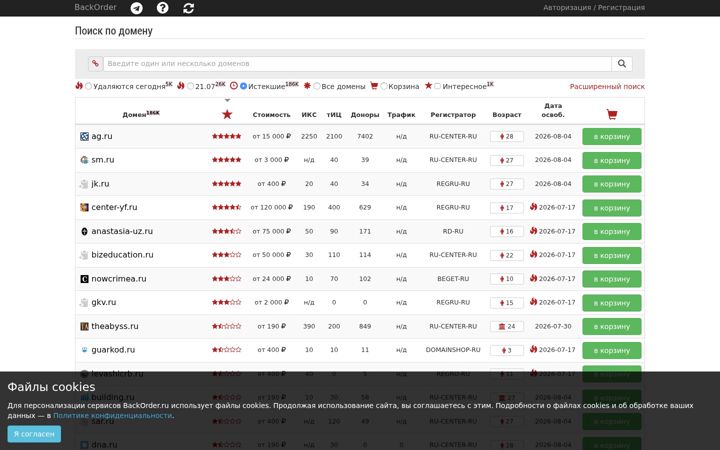The image size is (720, 450).
Task: Click the link icon beside the domain input
Action: tap(96, 64)
